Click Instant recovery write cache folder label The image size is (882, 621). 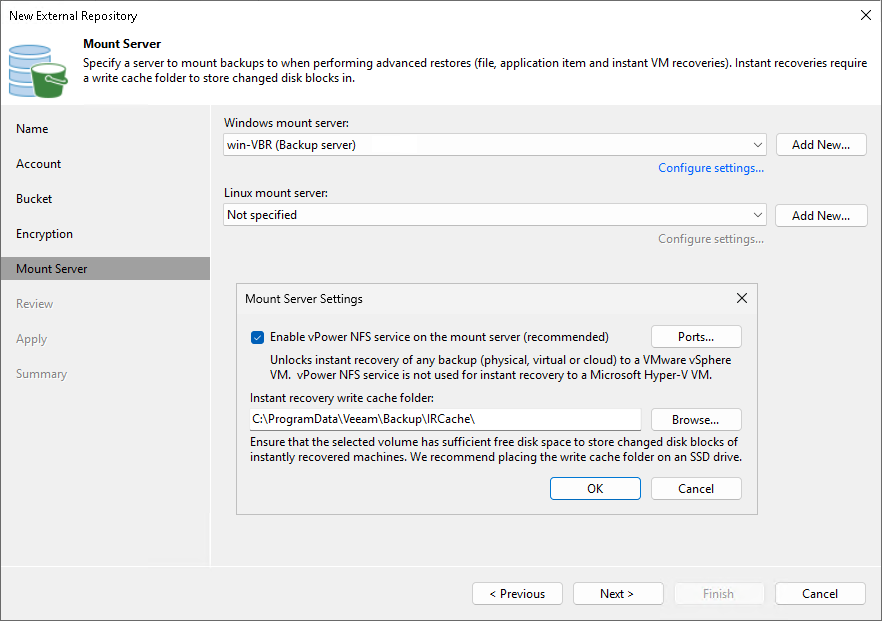pos(342,398)
